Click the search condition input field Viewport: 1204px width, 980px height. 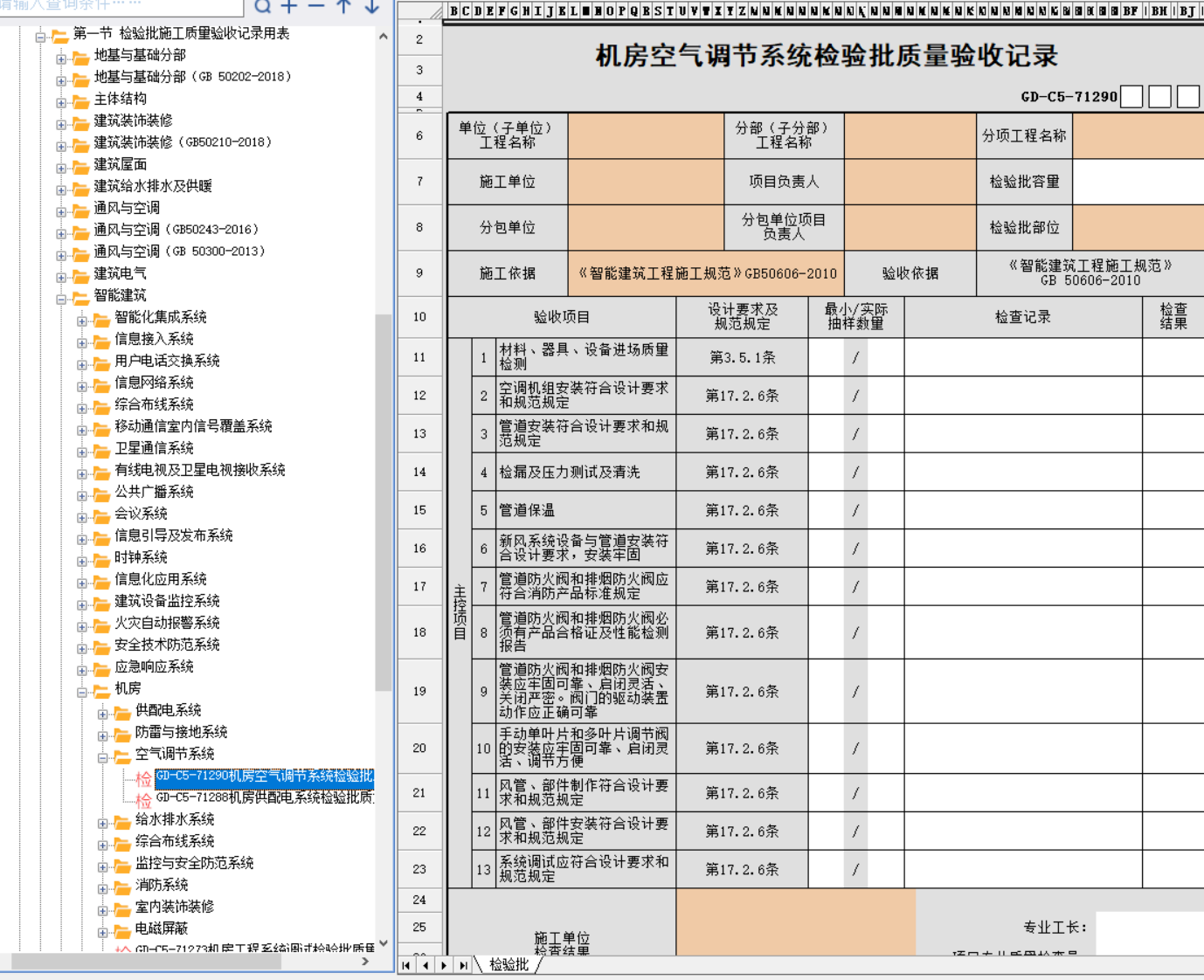122,5
